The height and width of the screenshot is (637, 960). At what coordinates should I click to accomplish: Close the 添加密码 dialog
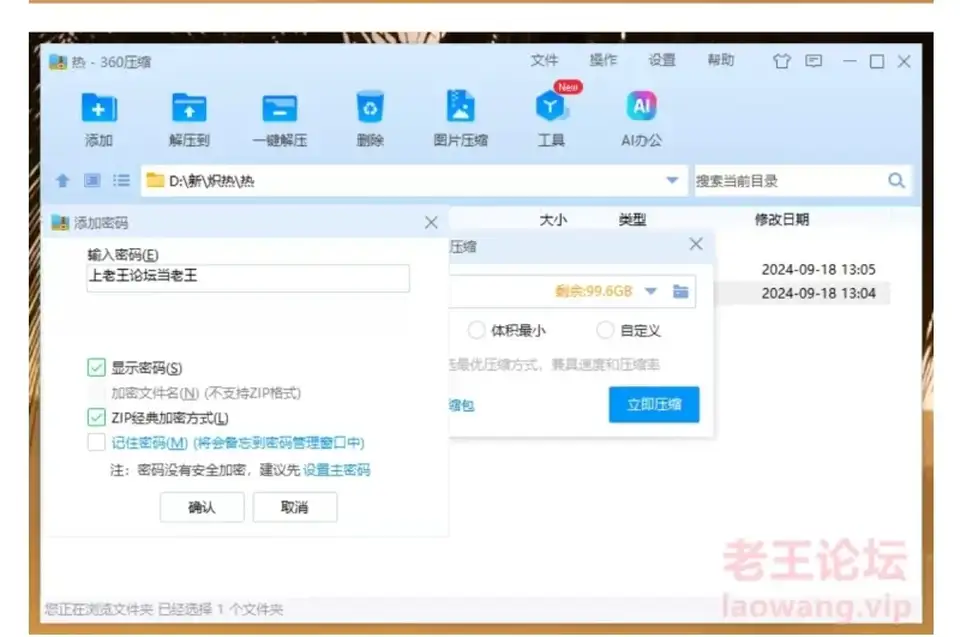(431, 222)
